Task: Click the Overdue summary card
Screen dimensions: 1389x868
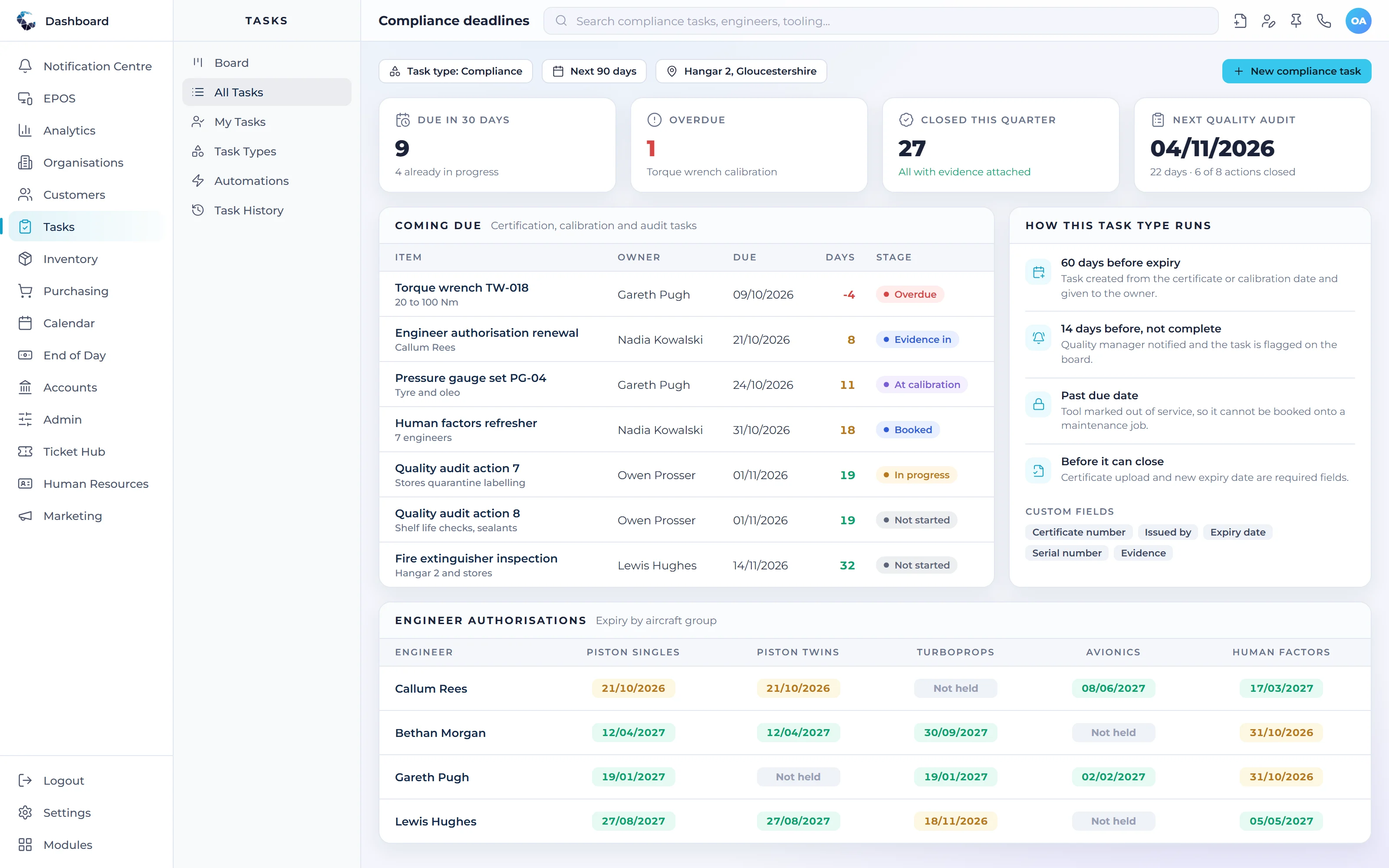Action: 748,145
